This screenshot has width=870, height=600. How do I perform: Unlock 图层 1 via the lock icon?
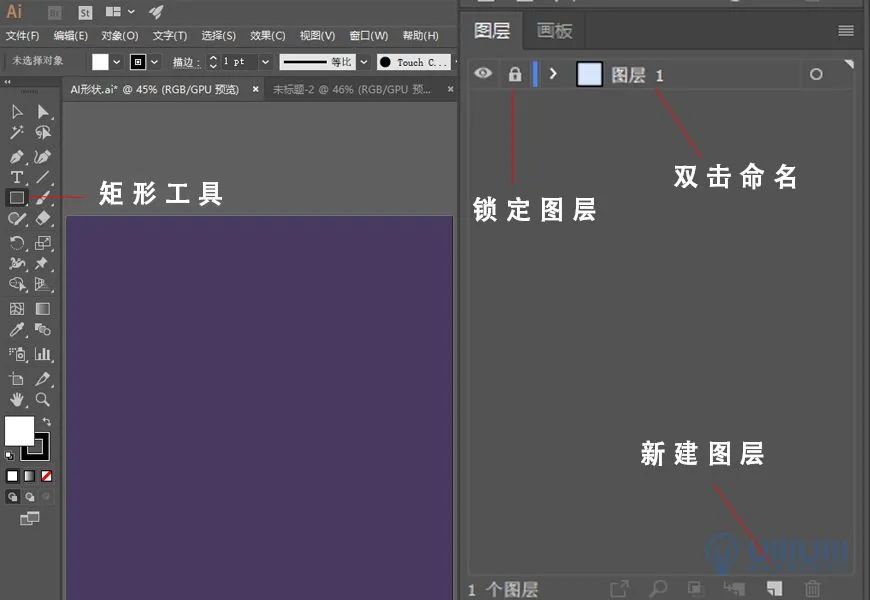pyautogui.click(x=513, y=74)
